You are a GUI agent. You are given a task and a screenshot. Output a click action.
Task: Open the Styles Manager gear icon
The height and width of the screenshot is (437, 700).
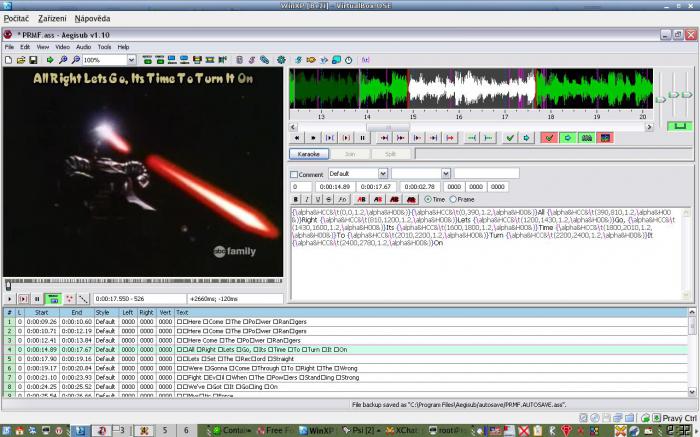tap(281, 60)
